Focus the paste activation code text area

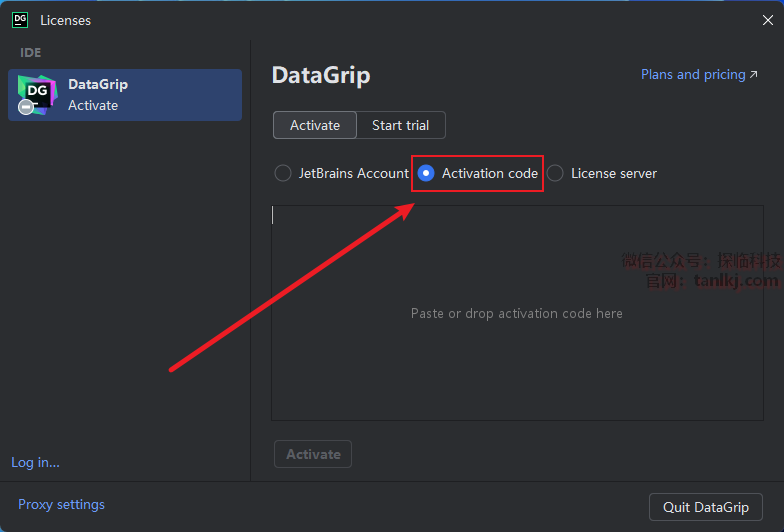tap(517, 313)
